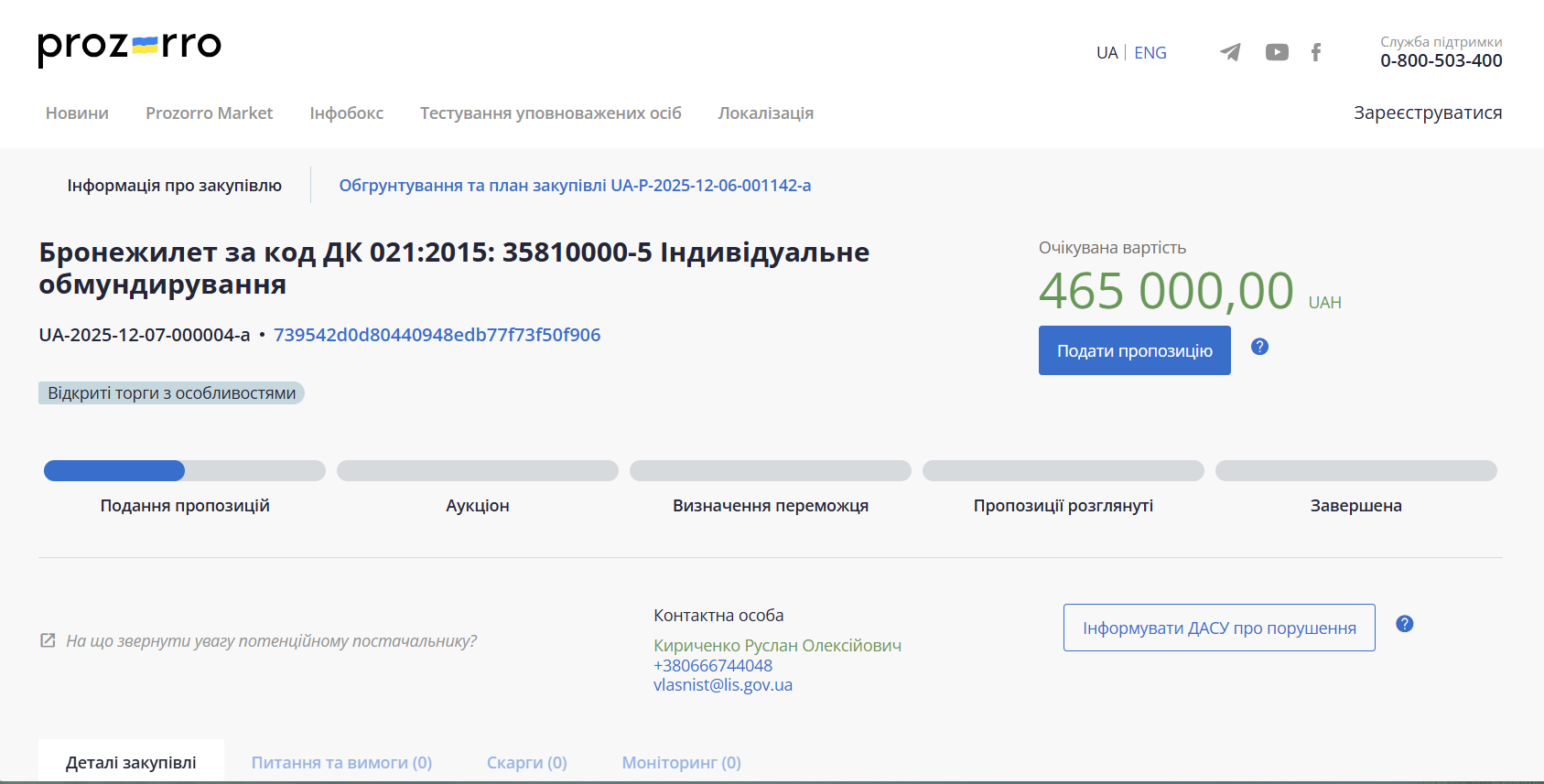This screenshot has width=1544, height=784.
Task: Click external link icon for supplier tips
Action: click(x=48, y=640)
